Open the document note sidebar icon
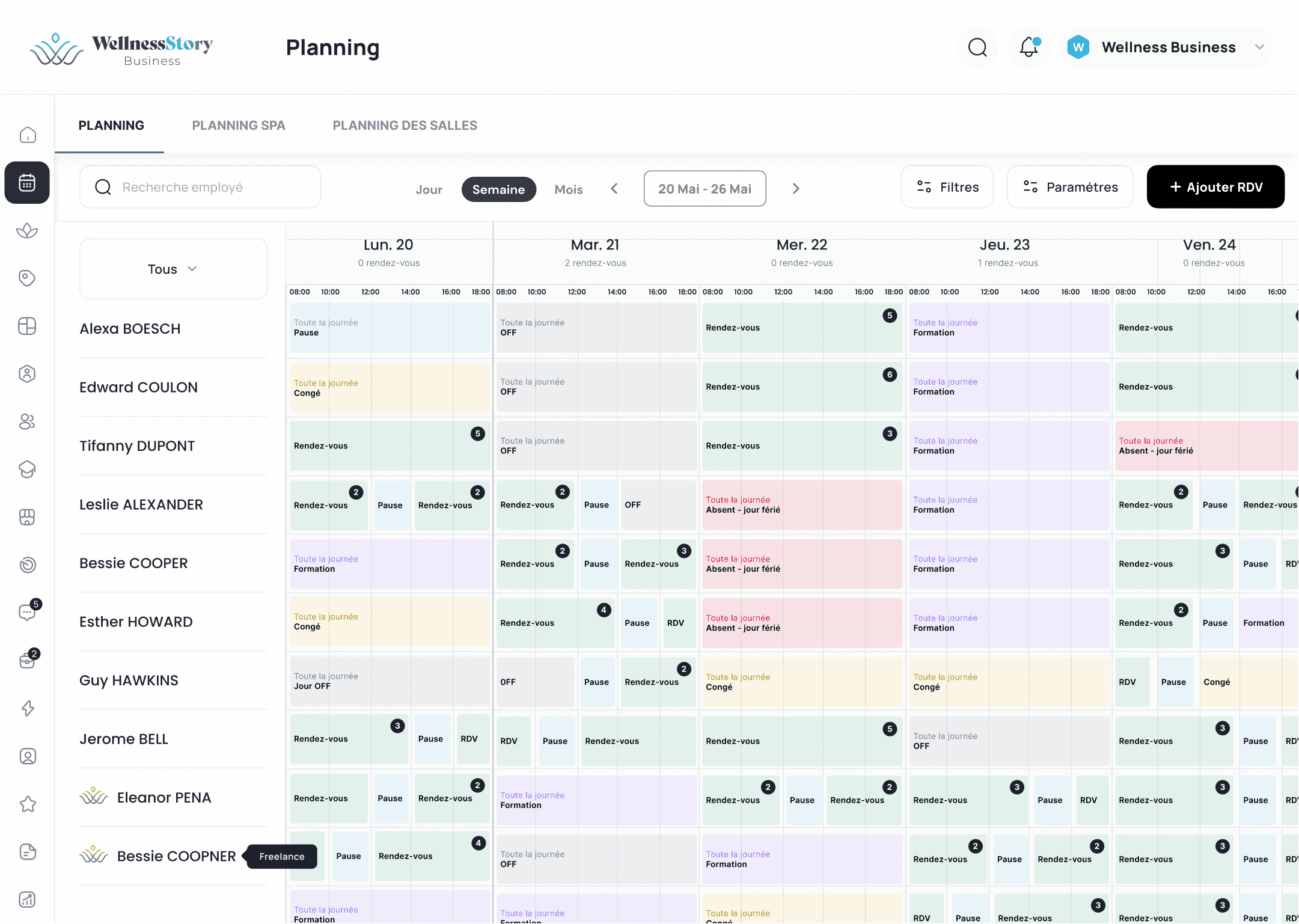The height and width of the screenshot is (924, 1299). [x=28, y=852]
